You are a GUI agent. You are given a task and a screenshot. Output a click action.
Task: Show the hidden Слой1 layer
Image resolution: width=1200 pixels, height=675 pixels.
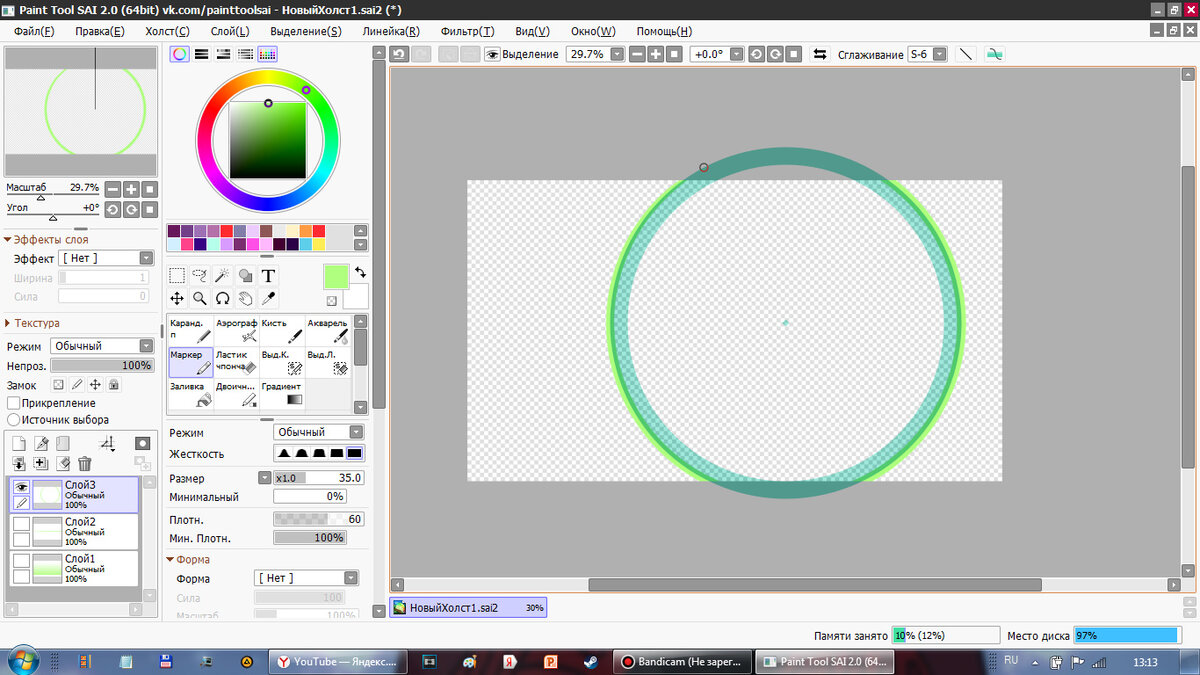20,560
